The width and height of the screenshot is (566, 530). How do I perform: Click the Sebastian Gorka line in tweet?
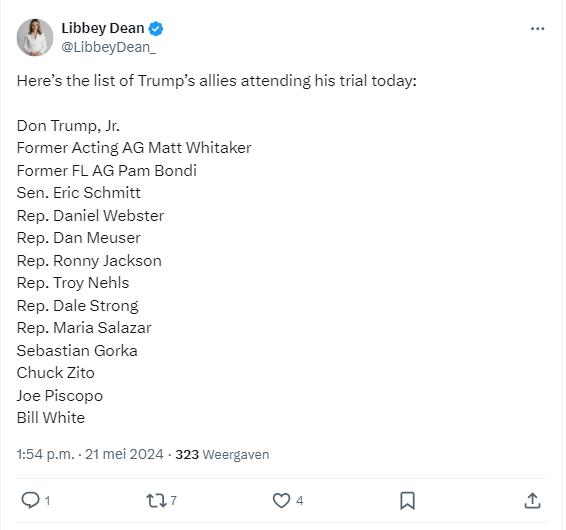(x=77, y=351)
